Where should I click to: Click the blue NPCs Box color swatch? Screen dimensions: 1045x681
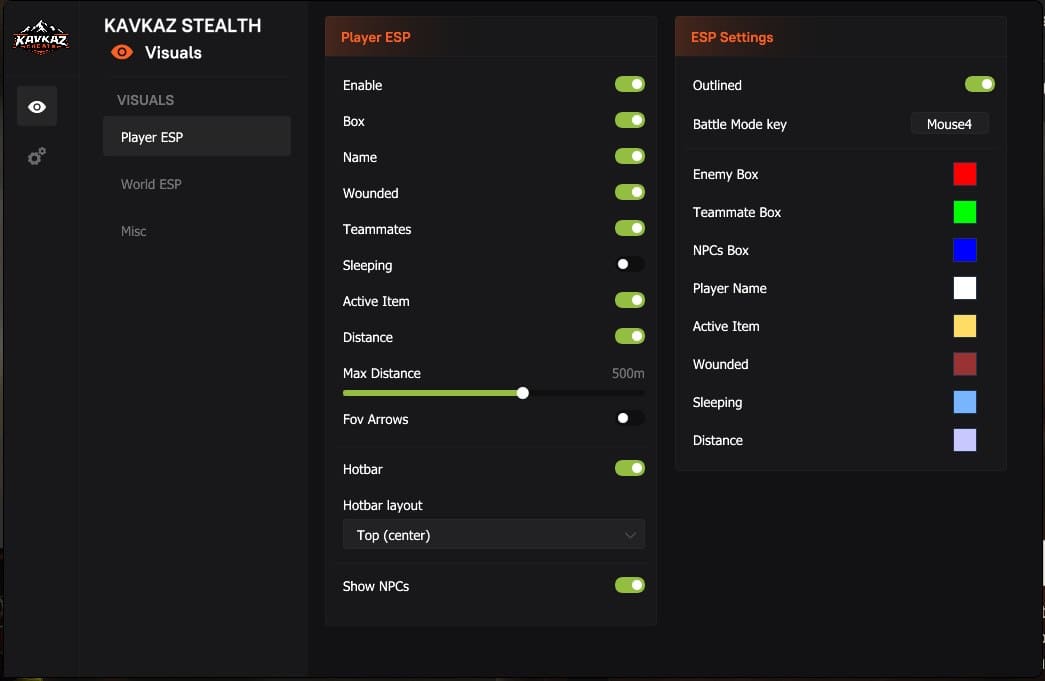(964, 250)
